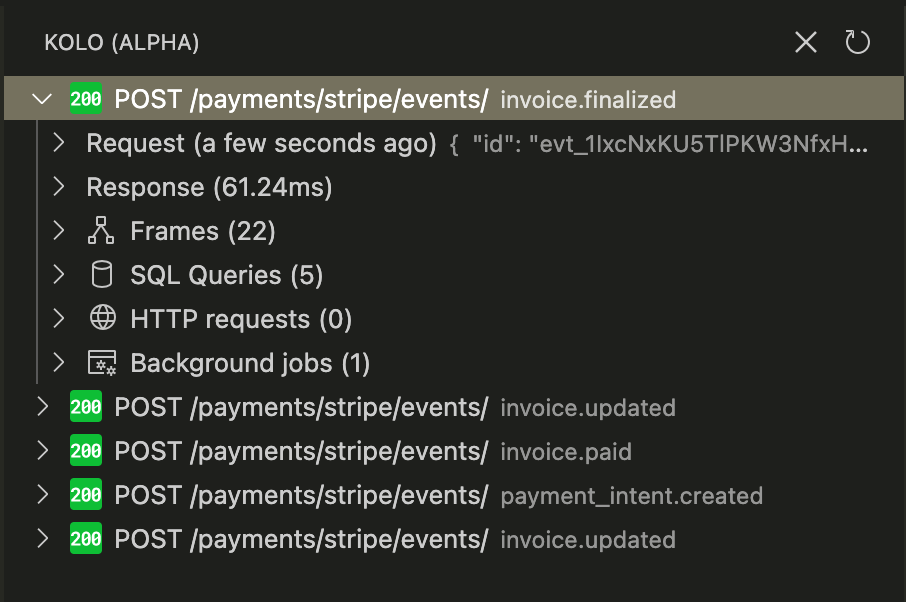Open the Background jobs (1) item
Screen dimensions: 906x602
[250, 363]
